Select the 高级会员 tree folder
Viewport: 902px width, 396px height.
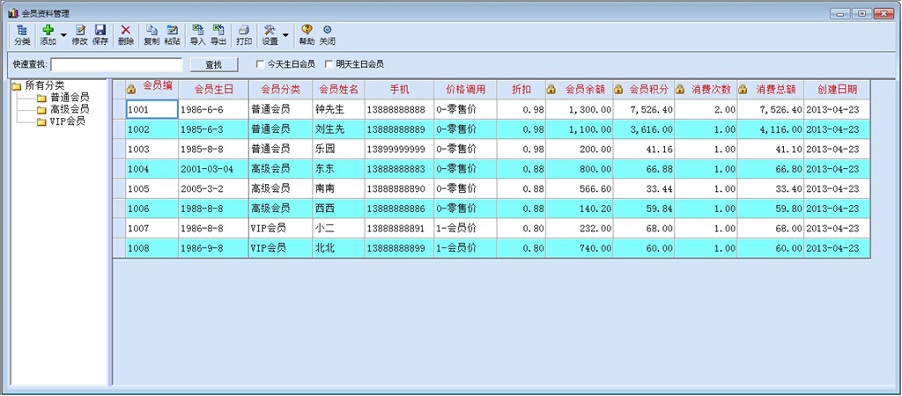[x=70, y=109]
